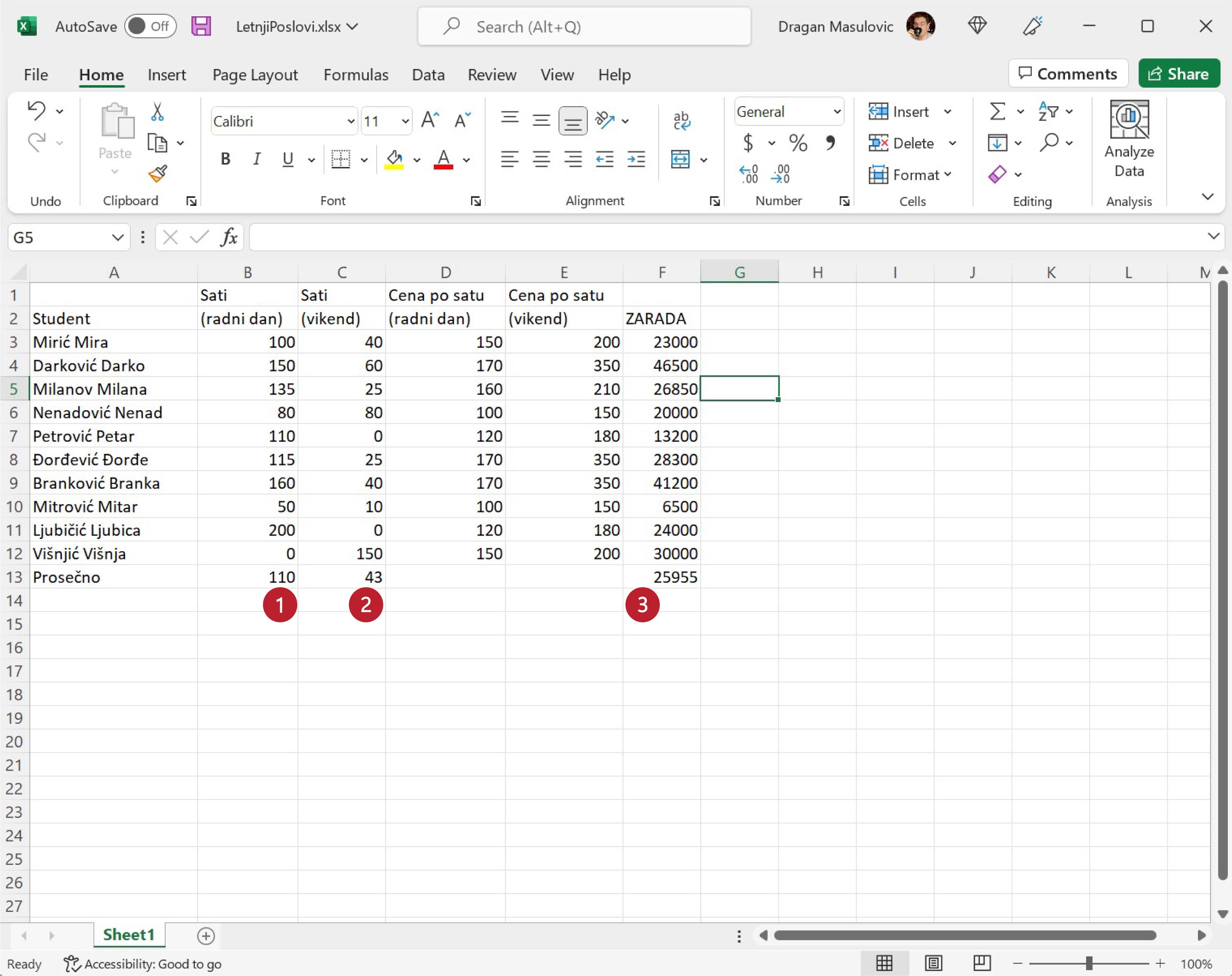This screenshot has width=1232, height=976.
Task: Select cell F13 containing 25955
Action: coord(661,577)
